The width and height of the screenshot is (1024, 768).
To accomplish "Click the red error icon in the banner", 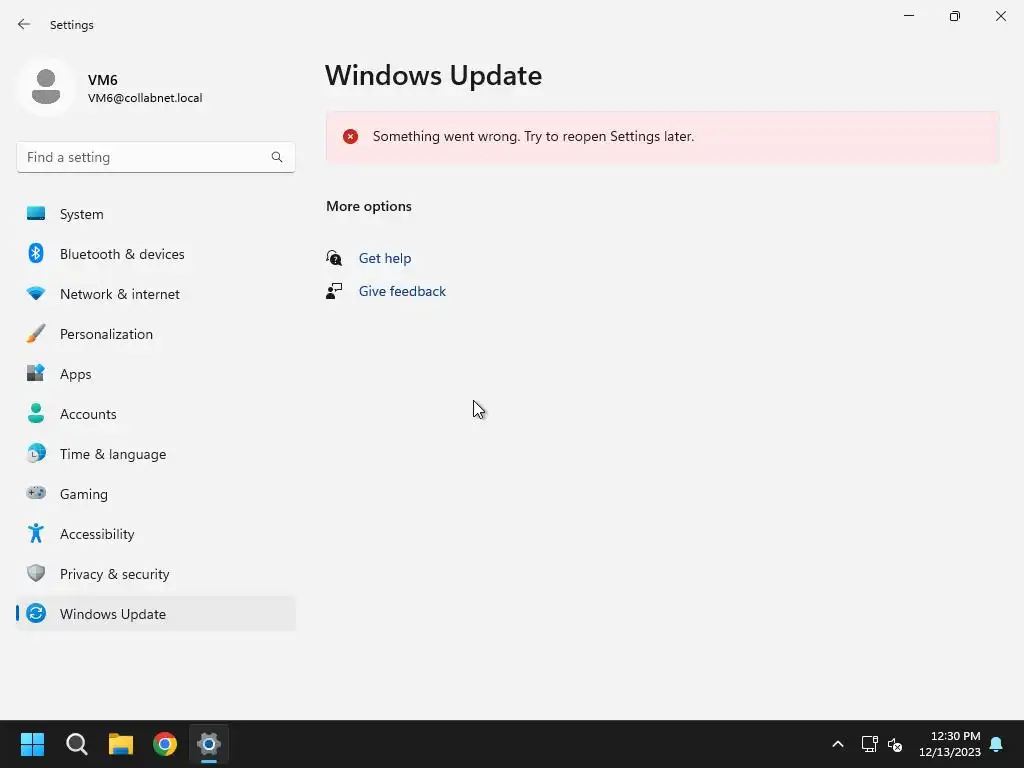I will [x=351, y=136].
